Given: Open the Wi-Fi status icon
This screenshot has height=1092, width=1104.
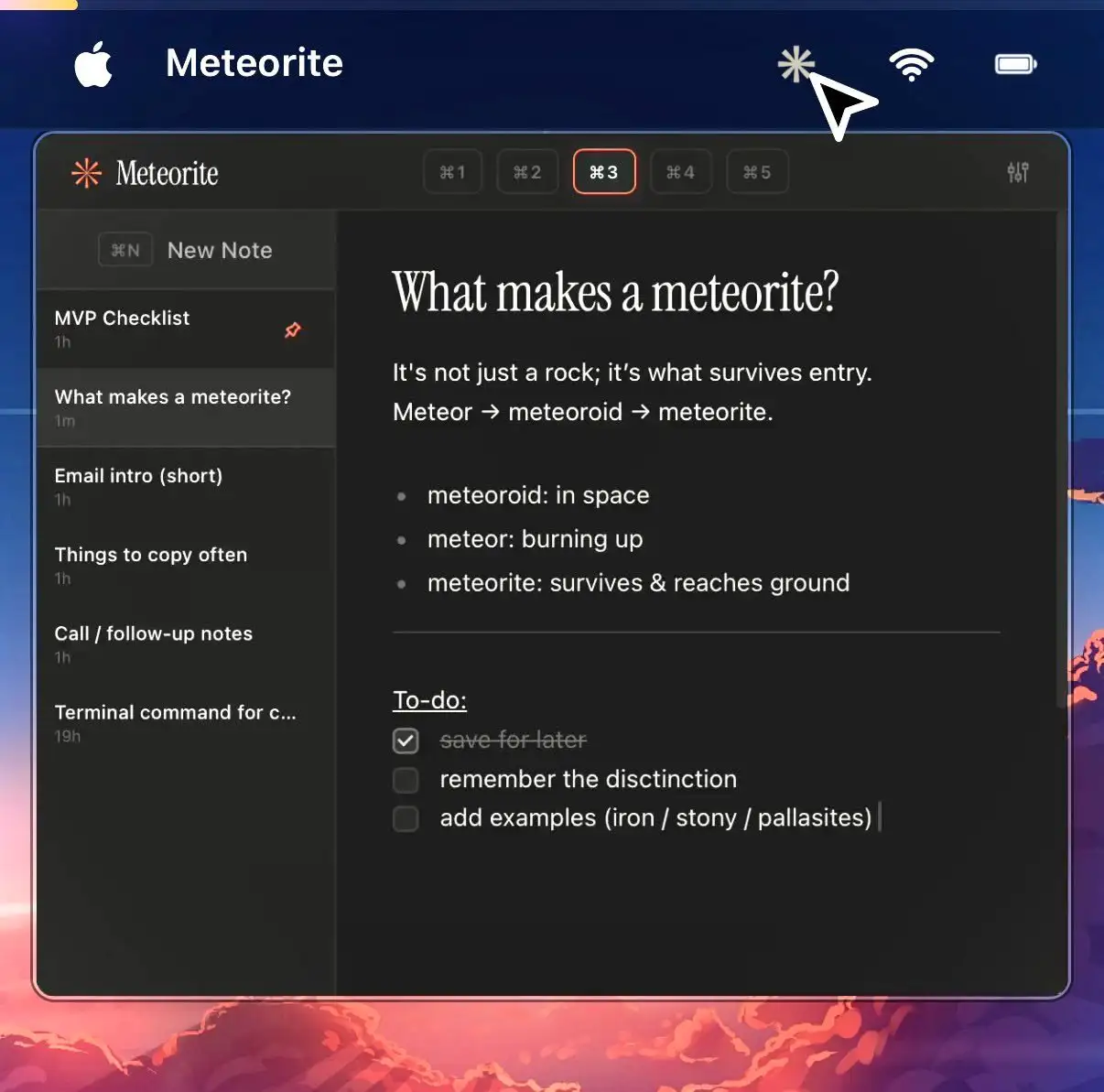Looking at the screenshot, I should (910, 64).
